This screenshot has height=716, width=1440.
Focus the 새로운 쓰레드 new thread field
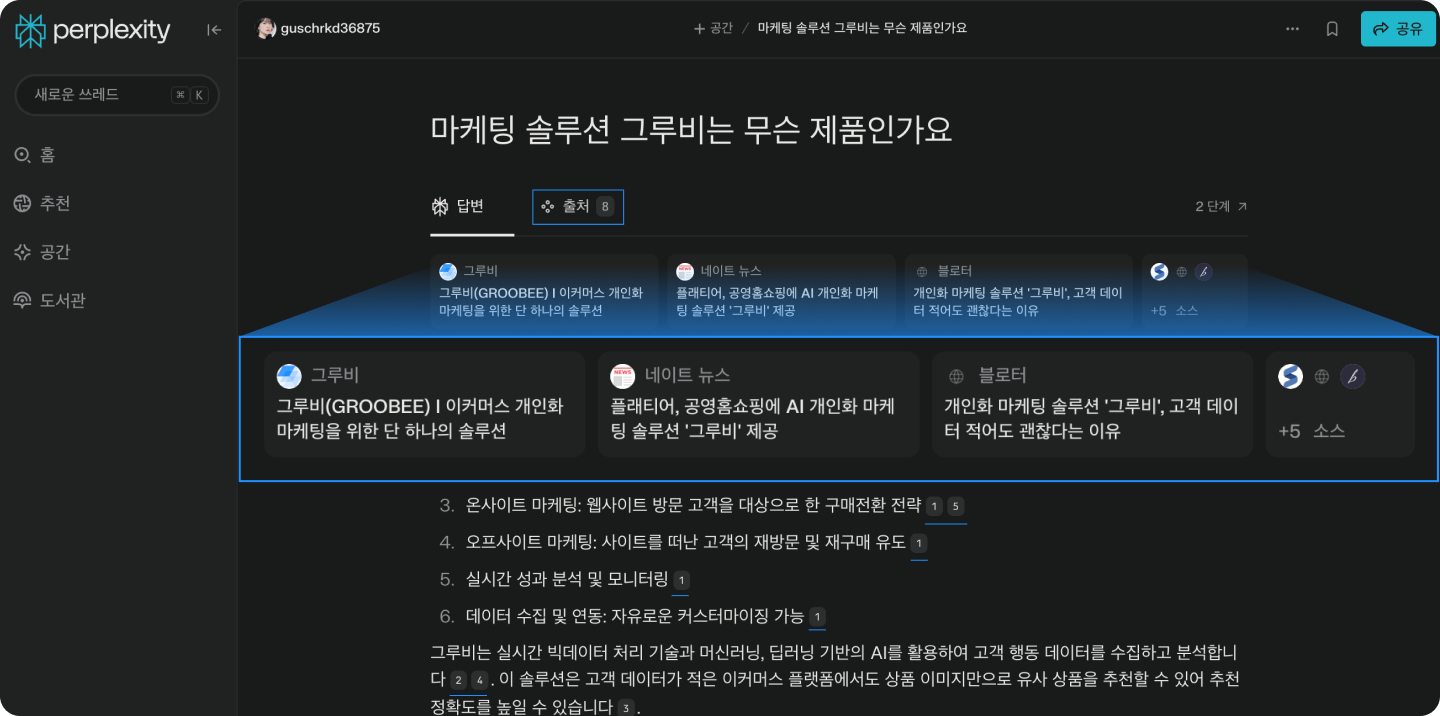coord(117,95)
